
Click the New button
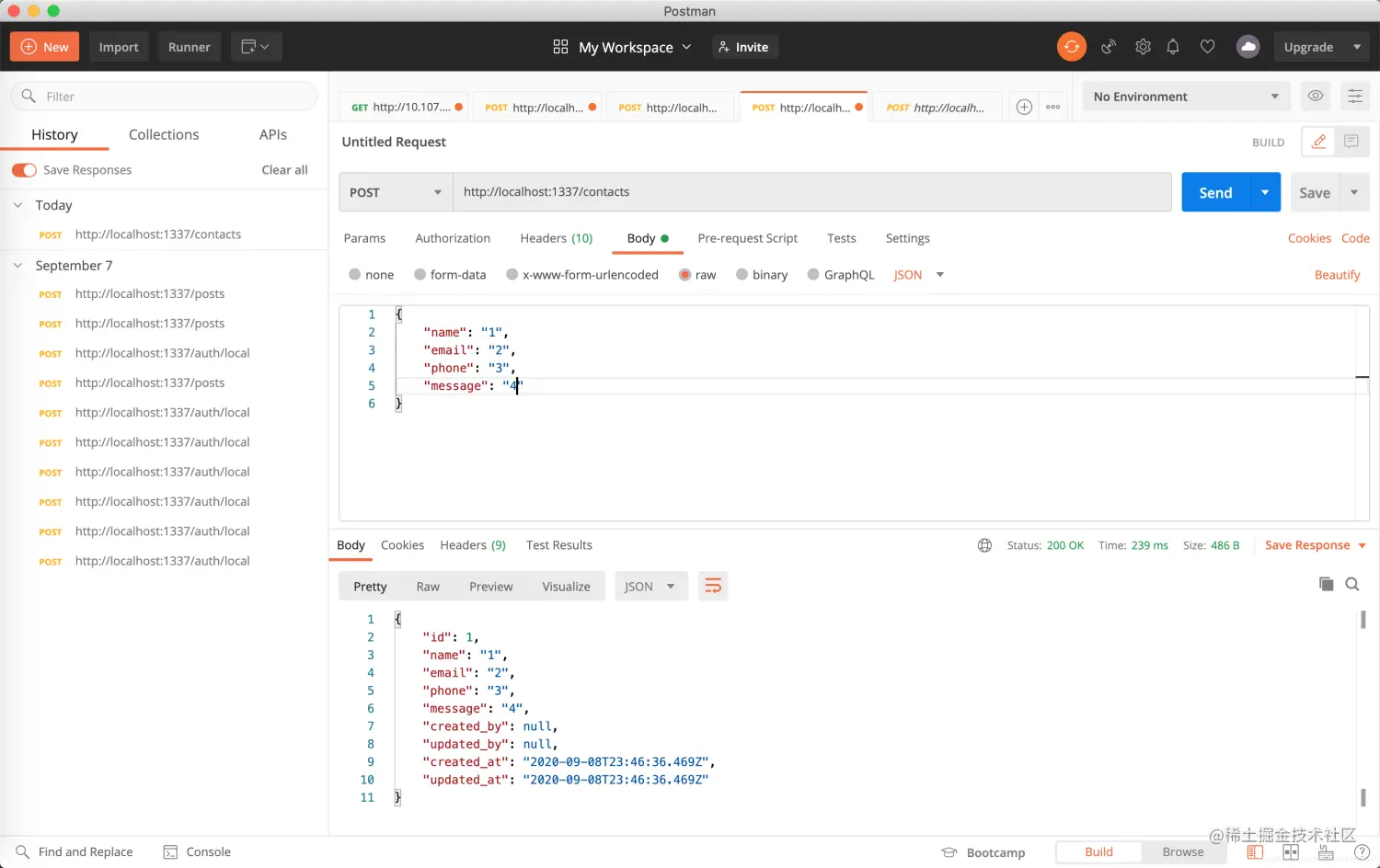coord(44,47)
